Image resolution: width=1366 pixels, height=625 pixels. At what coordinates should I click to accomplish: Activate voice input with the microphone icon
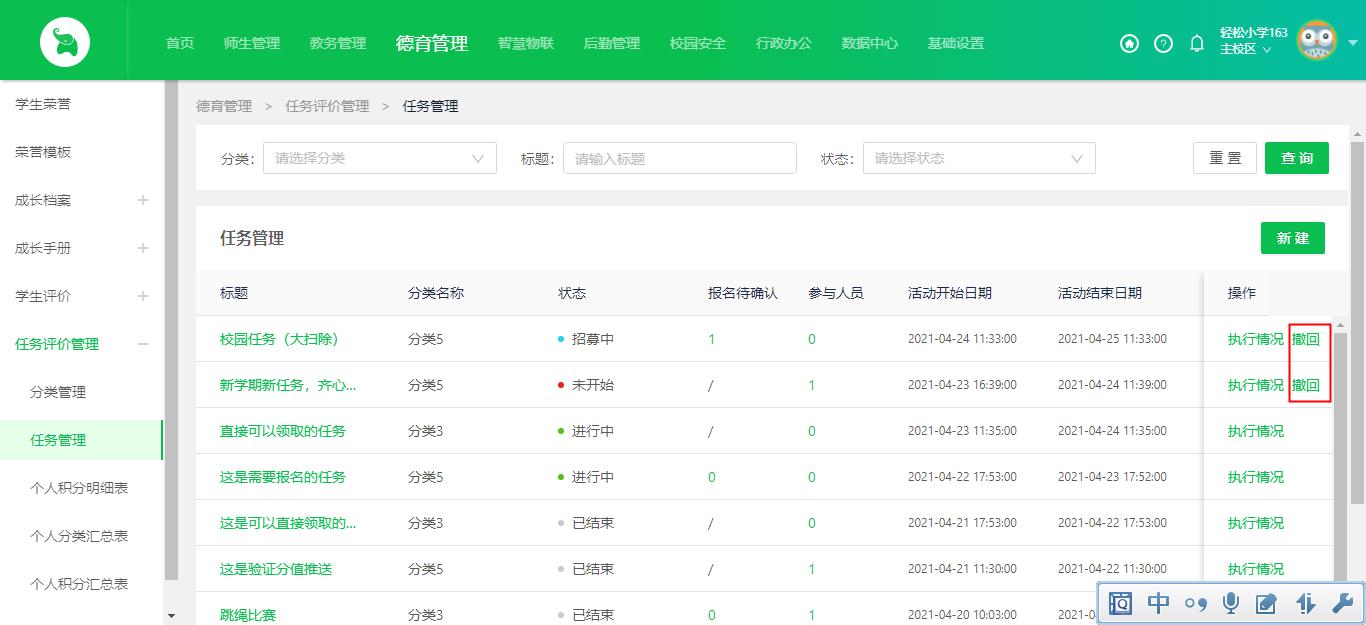coord(1230,603)
